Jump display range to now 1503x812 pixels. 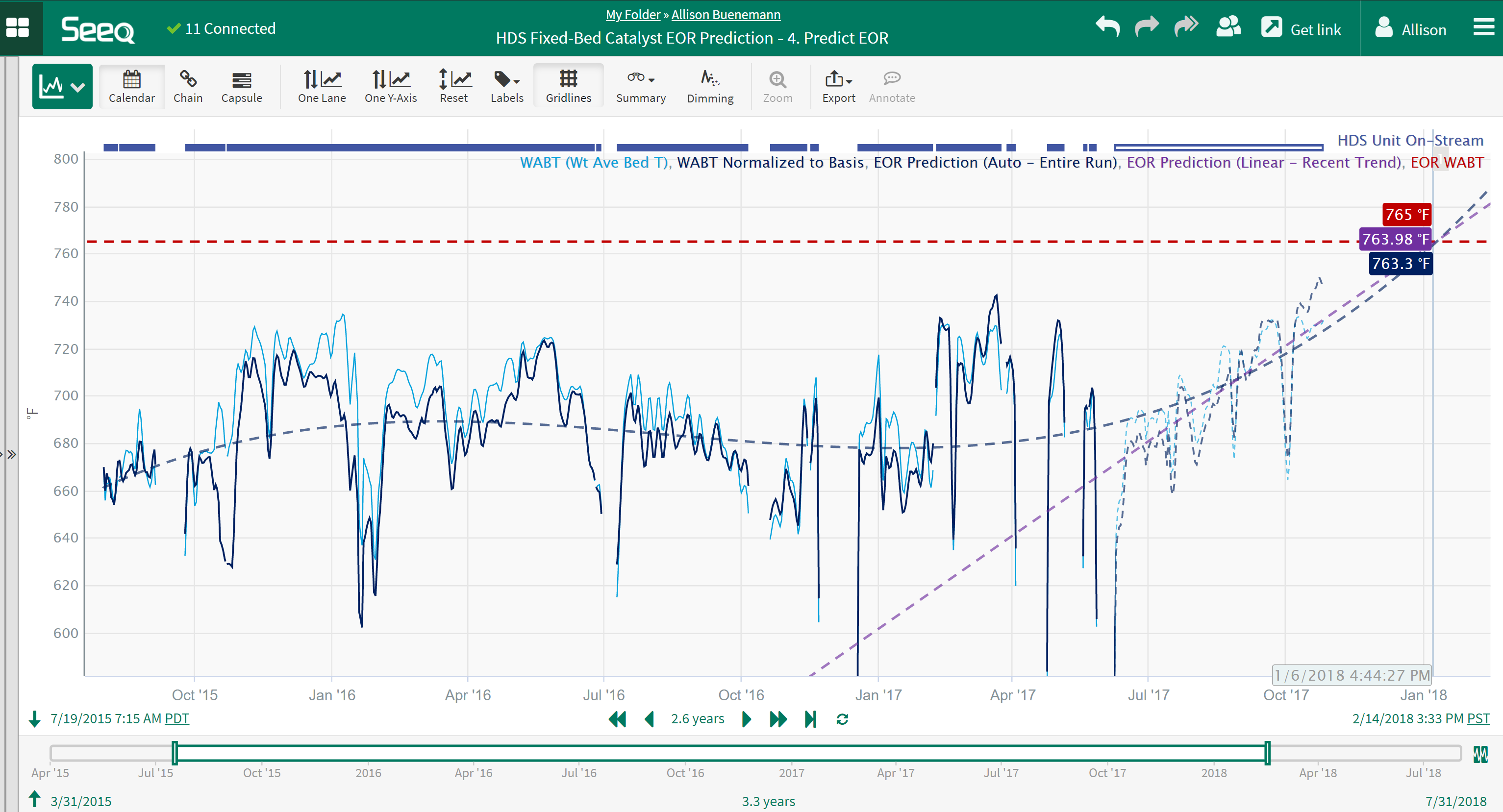click(x=810, y=719)
